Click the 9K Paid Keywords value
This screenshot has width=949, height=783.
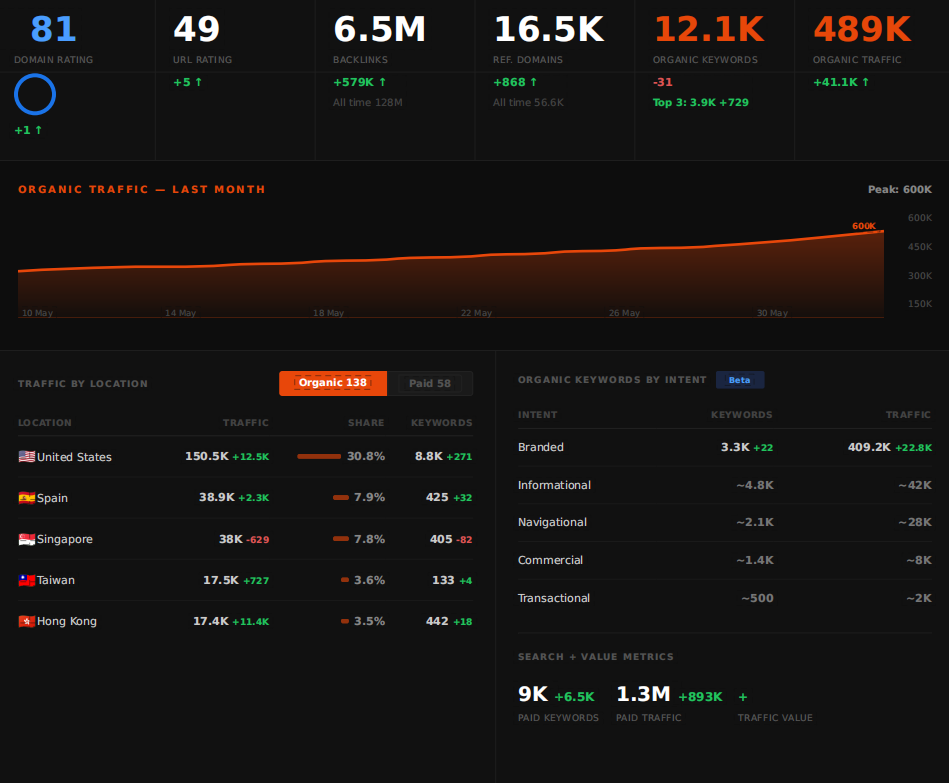click(533, 694)
